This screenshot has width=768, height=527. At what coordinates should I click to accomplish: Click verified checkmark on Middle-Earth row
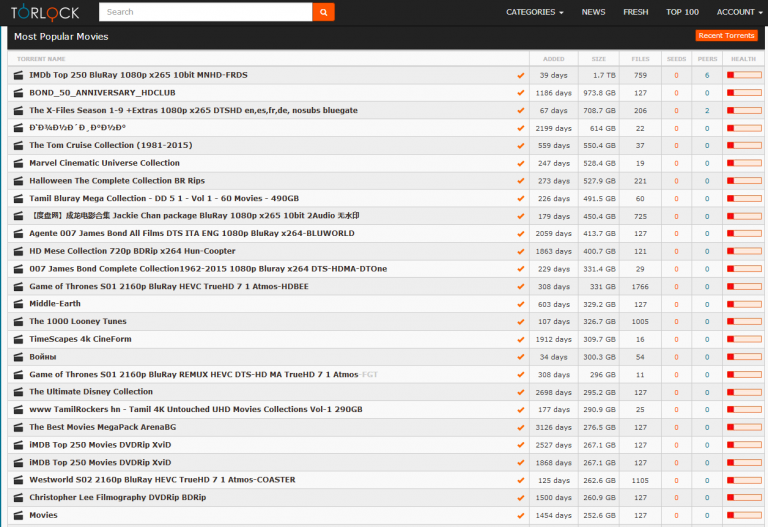point(521,304)
